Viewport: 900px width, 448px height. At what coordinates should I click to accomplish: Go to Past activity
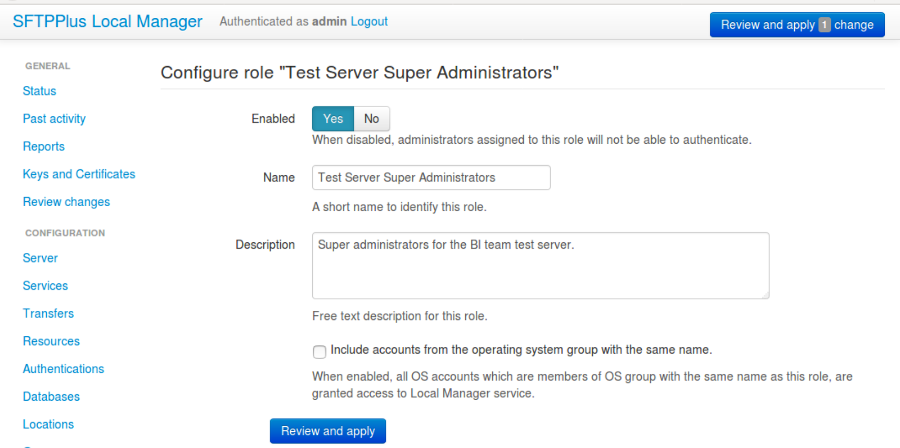(54, 119)
